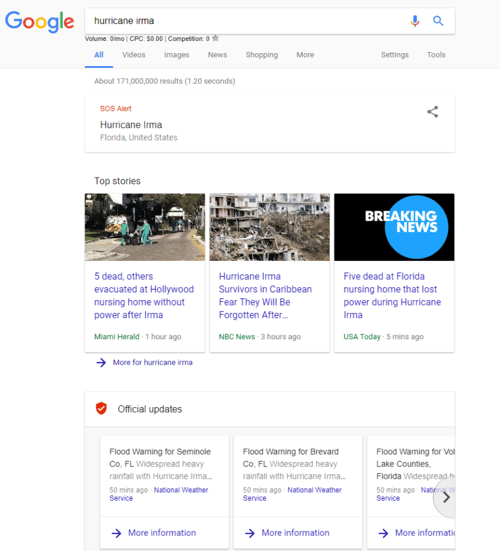500x551 pixels.
Task: Click the NBC News source label
Action: pos(237,337)
